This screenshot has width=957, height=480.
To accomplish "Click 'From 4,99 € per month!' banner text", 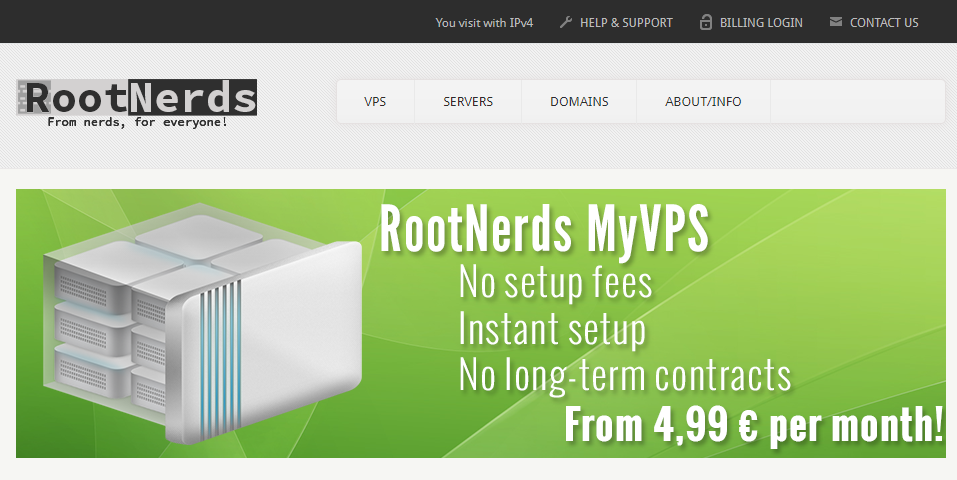I will (754, 424).
